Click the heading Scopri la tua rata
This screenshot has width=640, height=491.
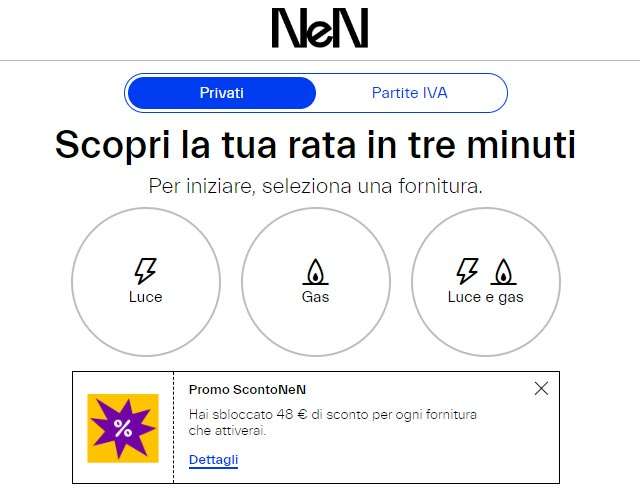click(x=315, y=145)
